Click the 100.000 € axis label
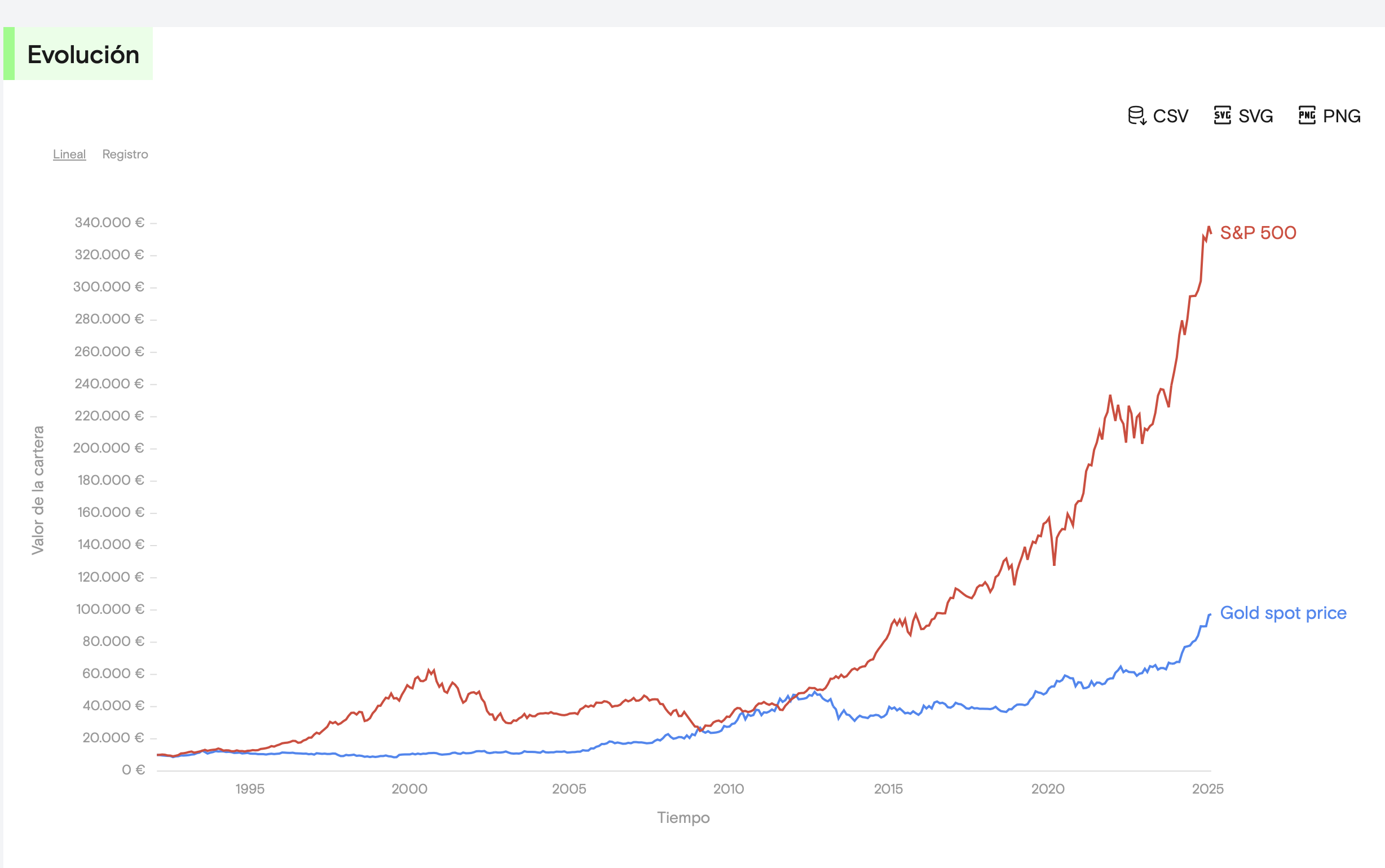This screenshot has height=868, width=1385. (x=109, y=609)
